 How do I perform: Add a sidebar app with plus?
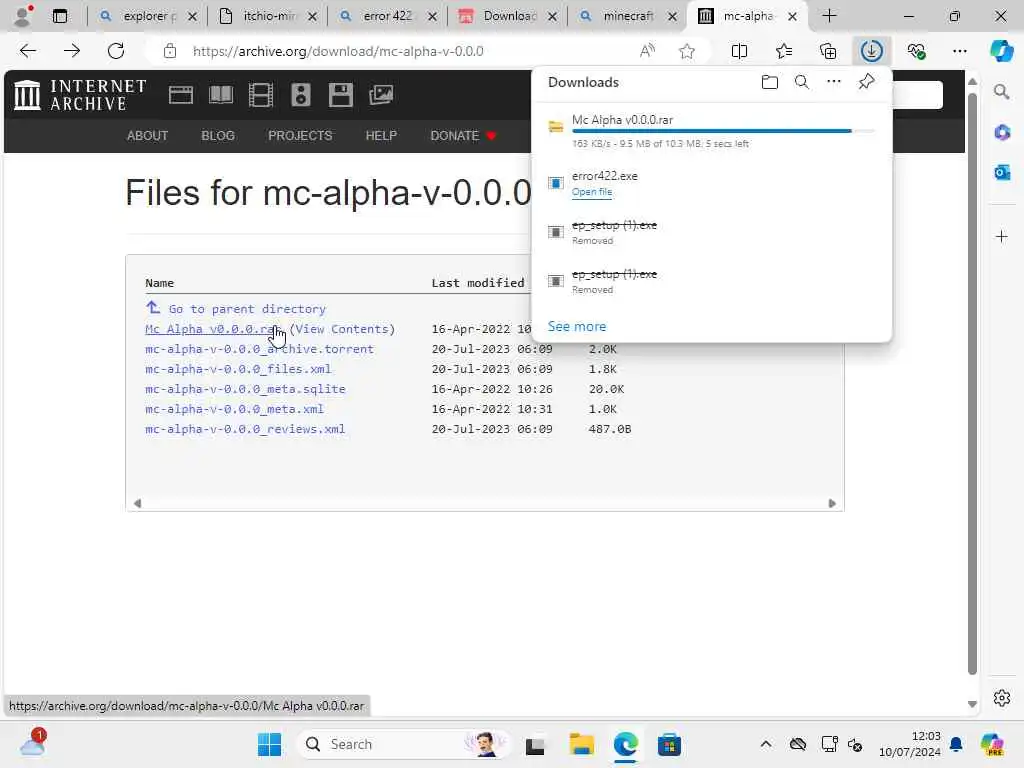(x=1002, y=236)
